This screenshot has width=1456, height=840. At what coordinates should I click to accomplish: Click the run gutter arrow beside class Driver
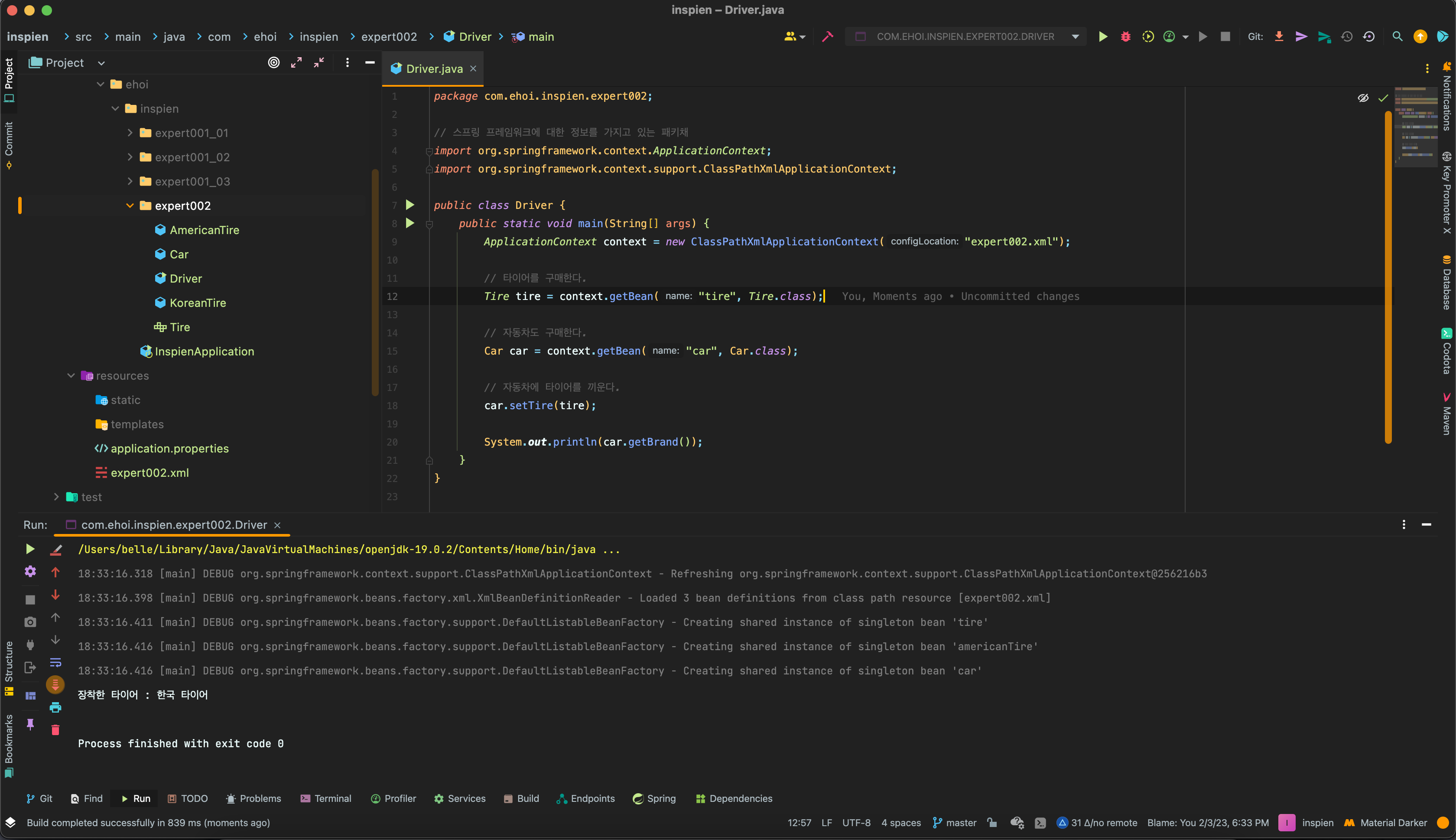click(410, 205)
